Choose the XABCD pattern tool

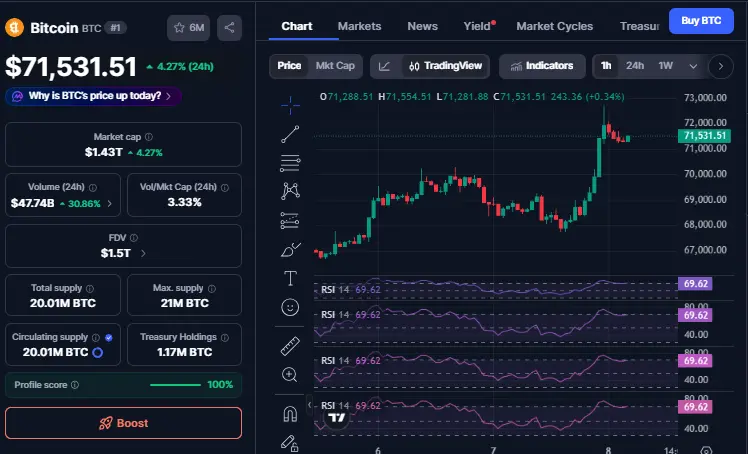(x=290, y=191)
